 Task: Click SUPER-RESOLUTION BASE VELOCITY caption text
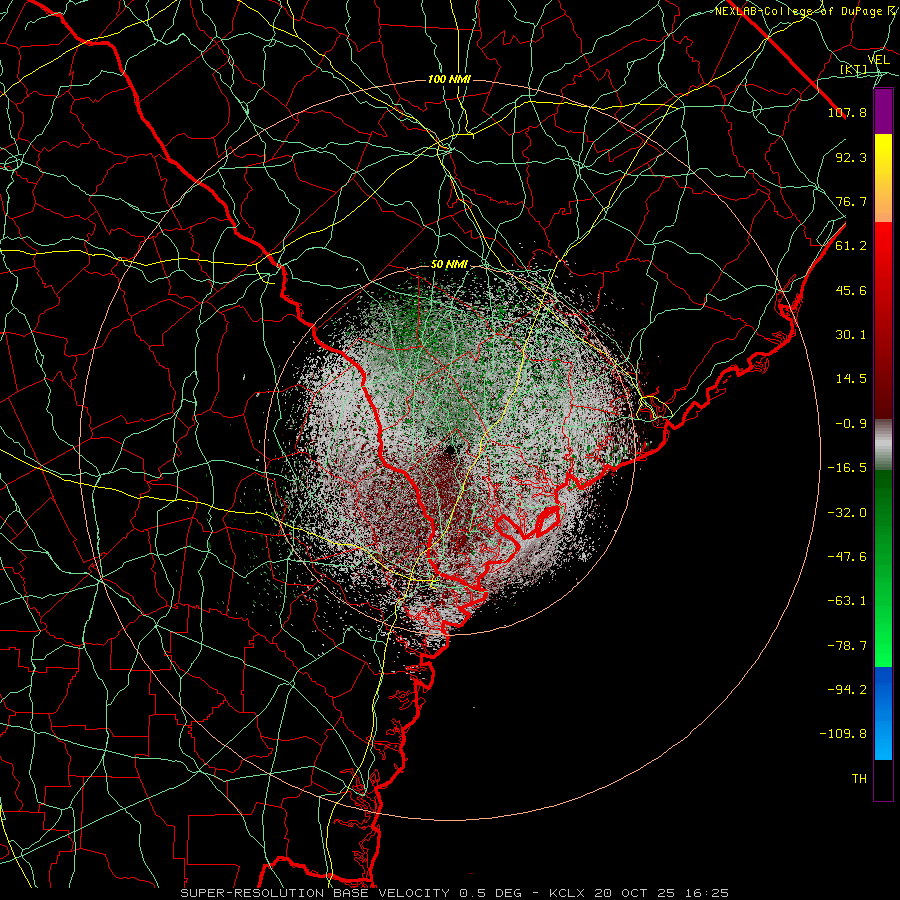pyautogui.click(x=315, y=893)
